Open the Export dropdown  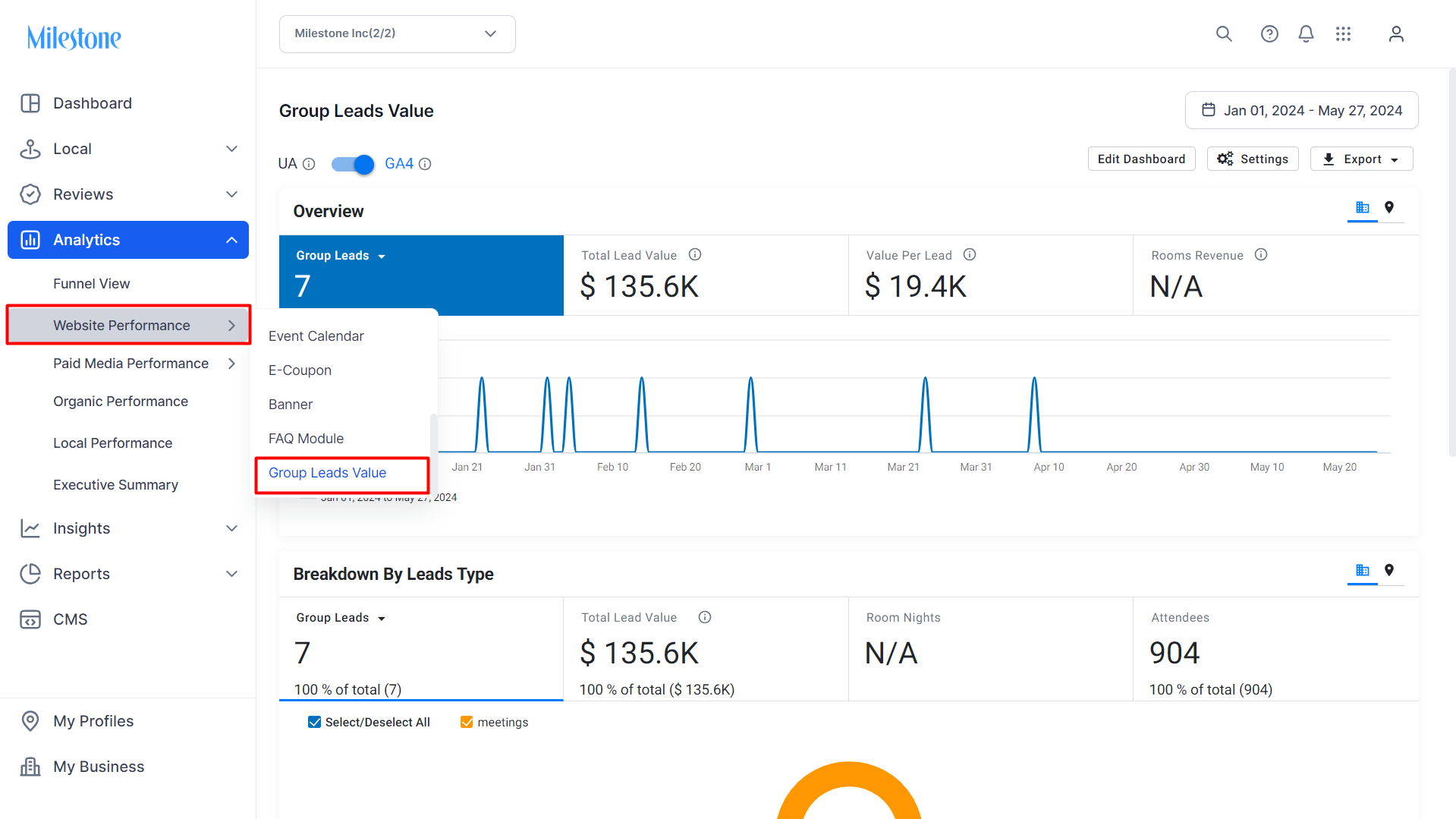[1361, 159]
